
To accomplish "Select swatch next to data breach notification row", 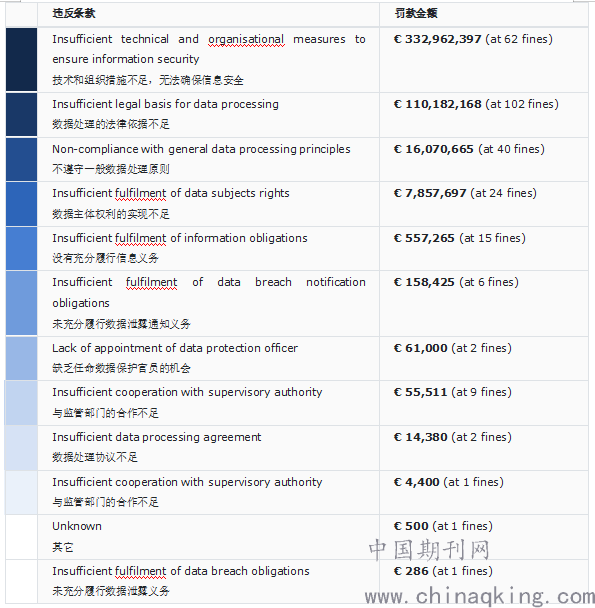I will click(x=21, y=303).
